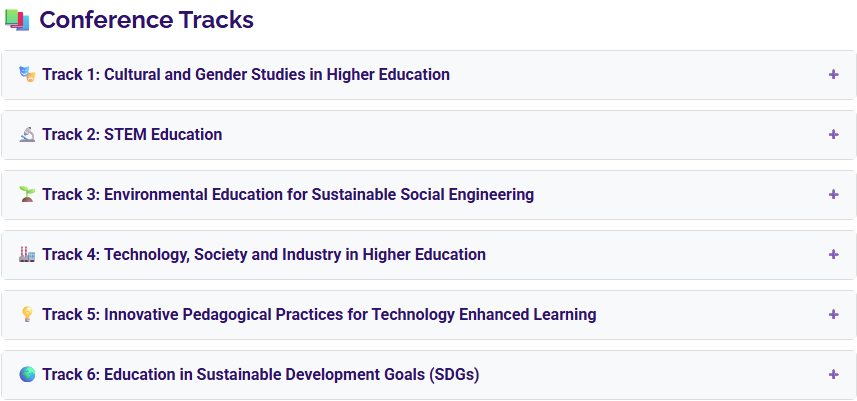Toggle Track 5 plus sign open
Screen dimensions: 857x401
pyautogui.click(x=833, y=315)
